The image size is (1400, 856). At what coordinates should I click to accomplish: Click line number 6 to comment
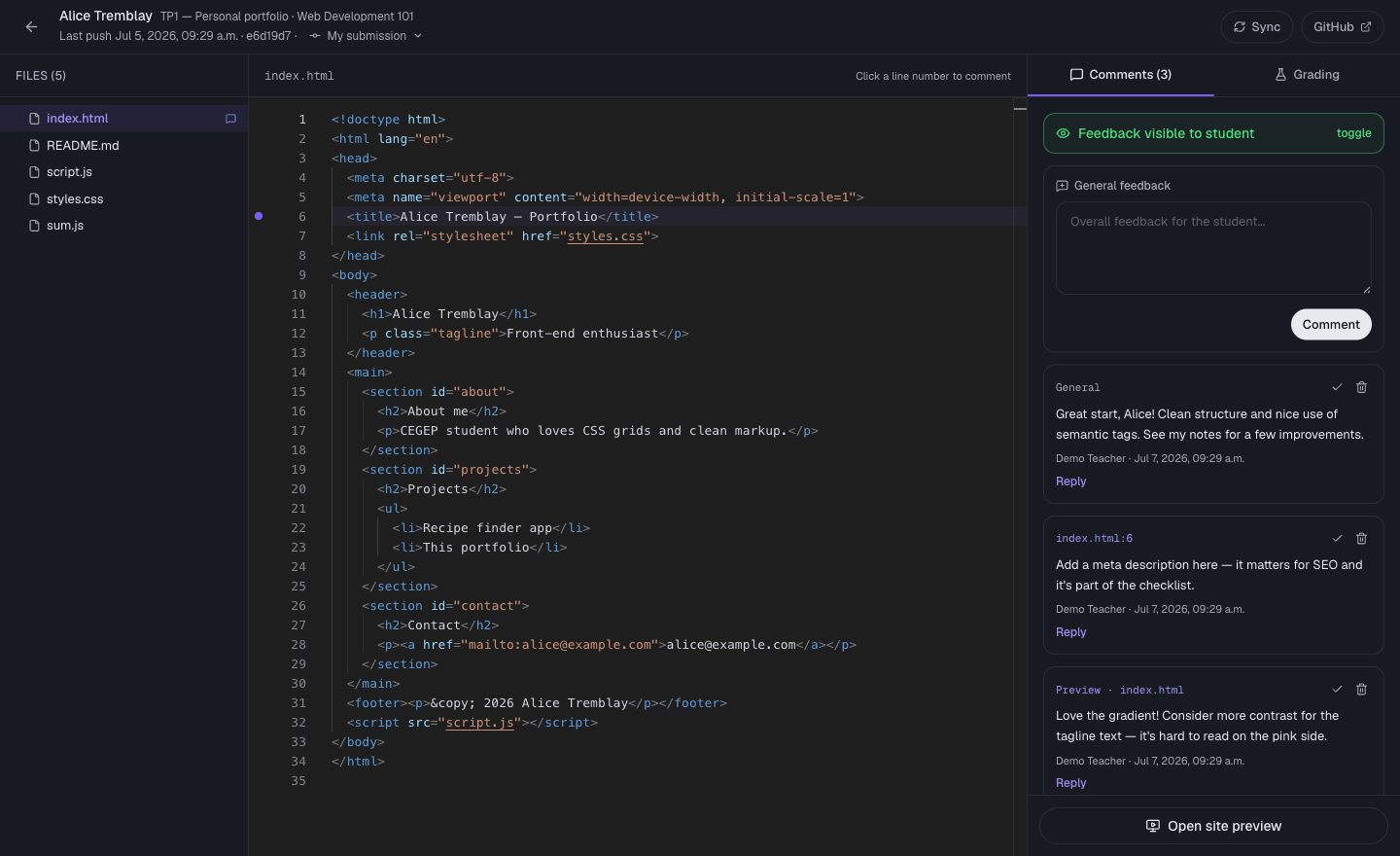coord(302,217)
